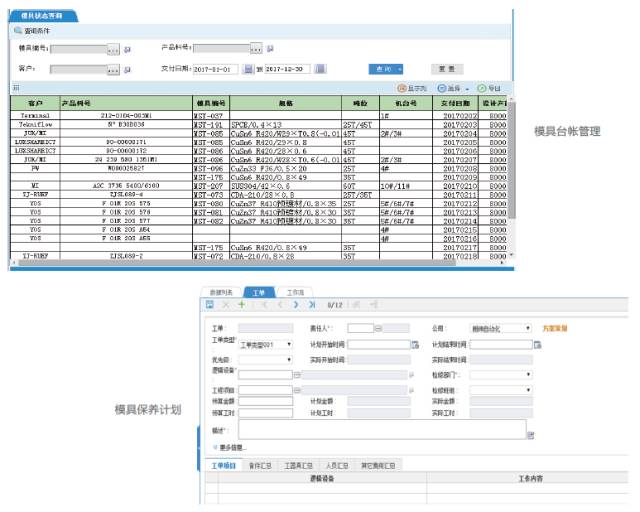Image resolution: width=640 pixels, height=512 pixels.
Task: Click cell MST-207 in mold table
Action: tap(211, 186)
